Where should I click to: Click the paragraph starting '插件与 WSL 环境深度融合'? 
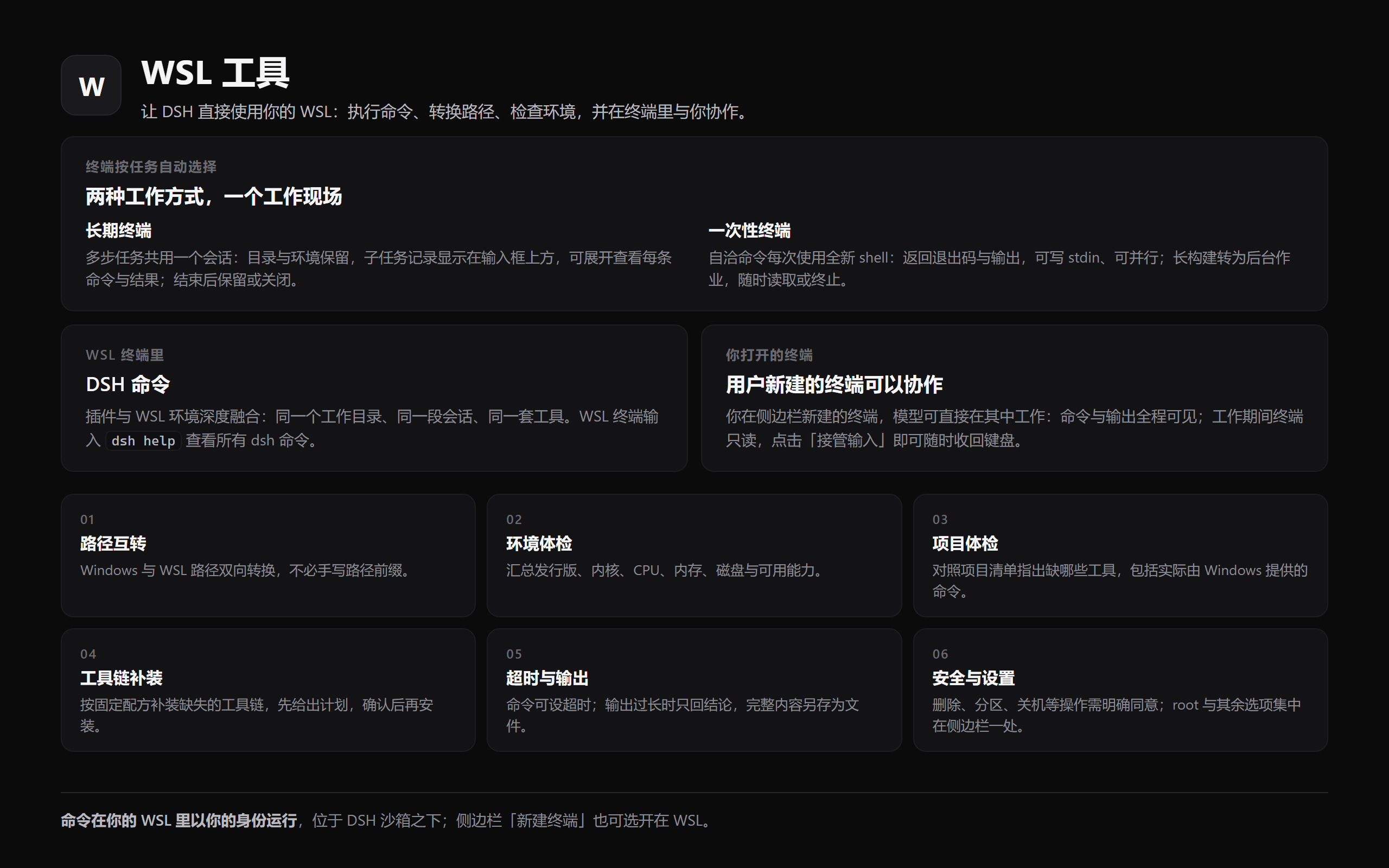[x=372, y=428]
